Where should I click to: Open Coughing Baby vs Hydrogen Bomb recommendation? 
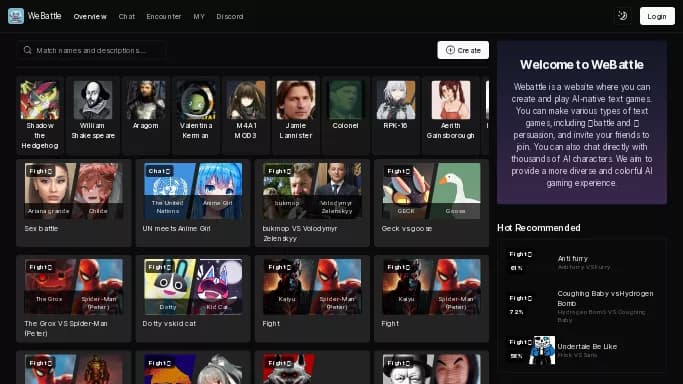point(582,306)
